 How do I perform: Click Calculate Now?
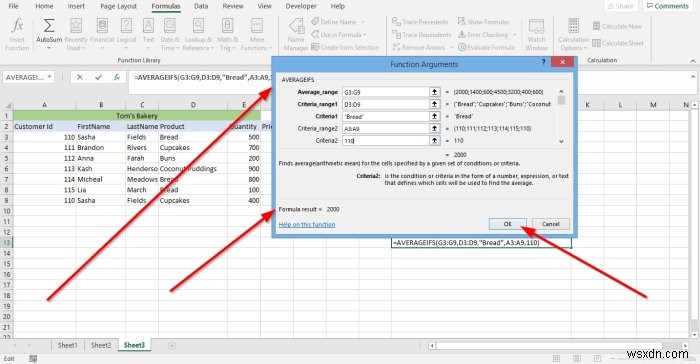click(x=617, y=26)
